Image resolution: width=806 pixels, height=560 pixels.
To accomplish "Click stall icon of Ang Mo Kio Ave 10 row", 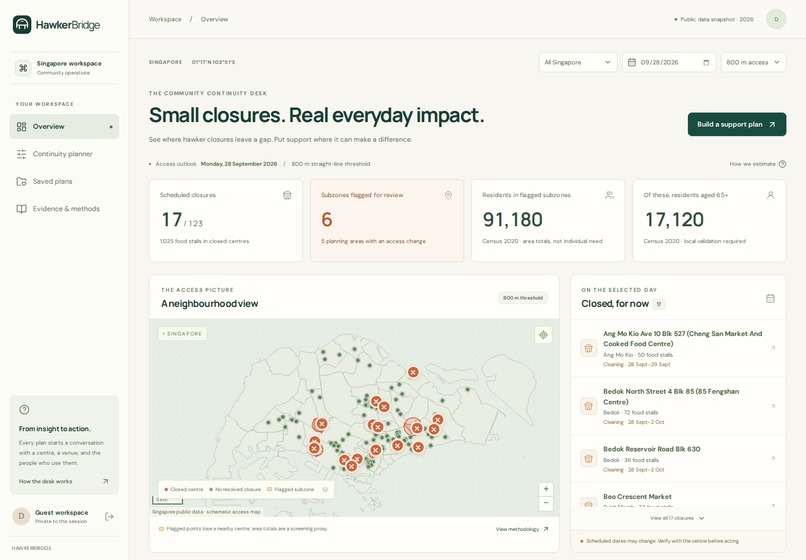I will [589, 348].
